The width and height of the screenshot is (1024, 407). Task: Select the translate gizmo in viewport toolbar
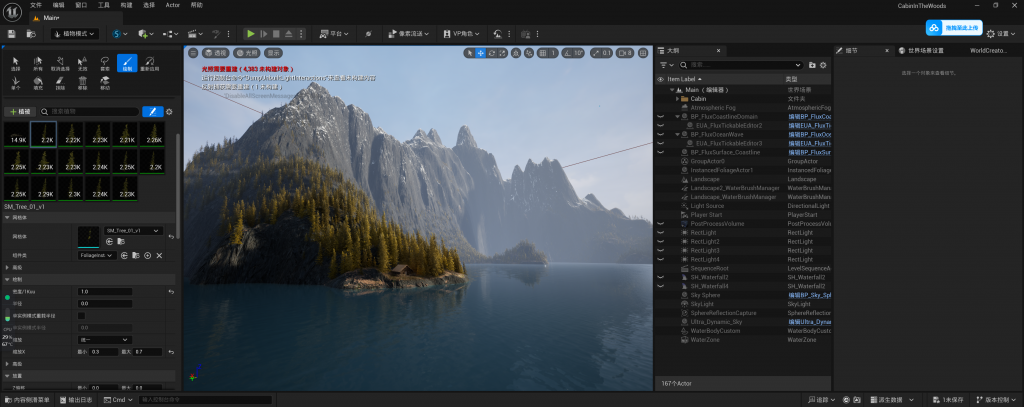[481, 52]
